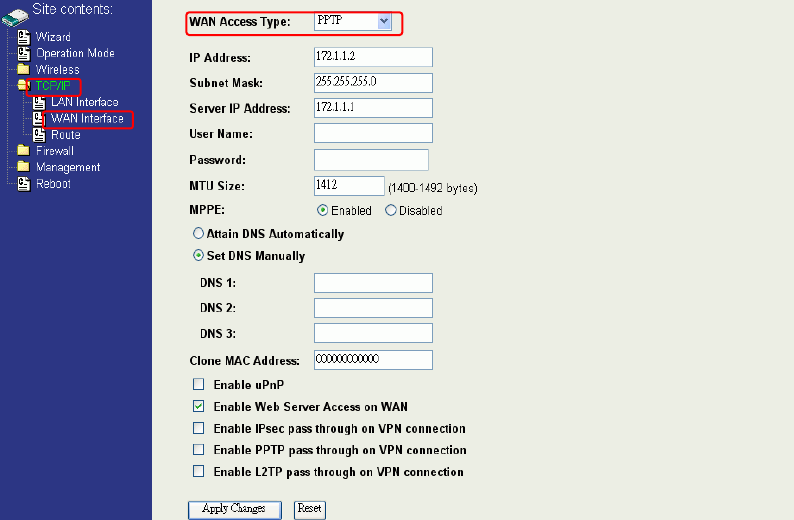794x520 pixels.
Task: Click the IP Address field
Action: click(373, 57)
